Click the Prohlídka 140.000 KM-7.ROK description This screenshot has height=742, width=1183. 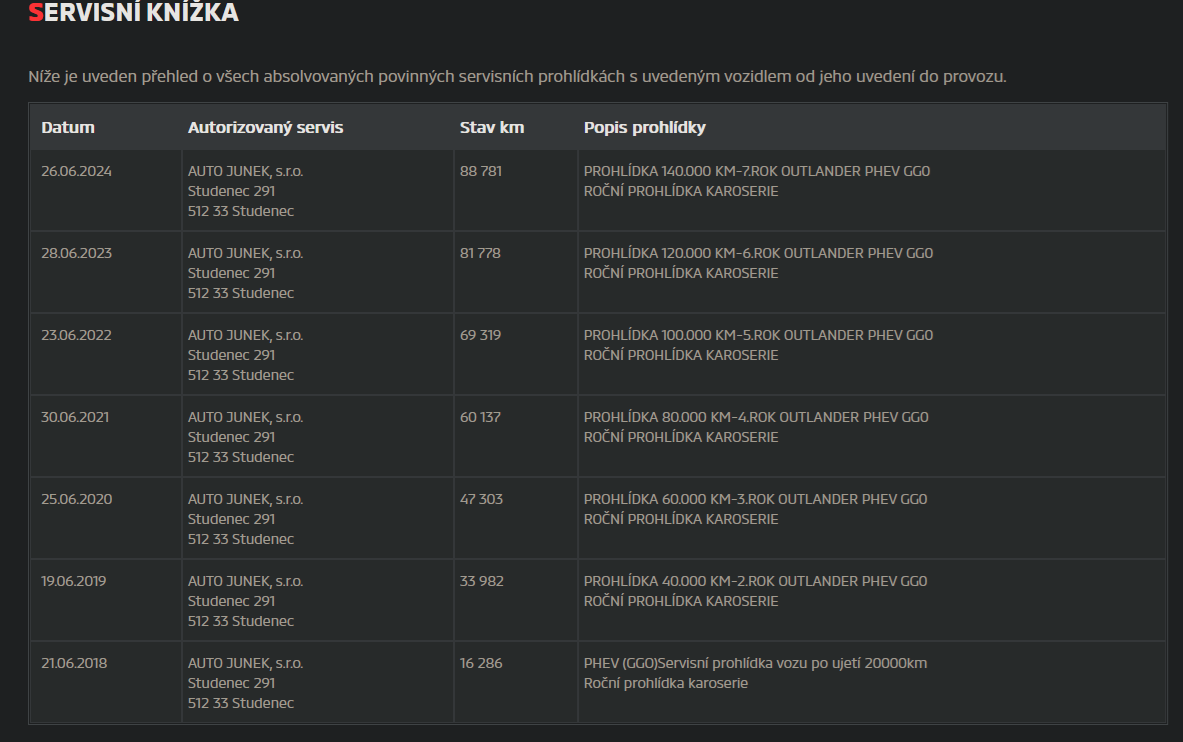[x=756, y=171]
